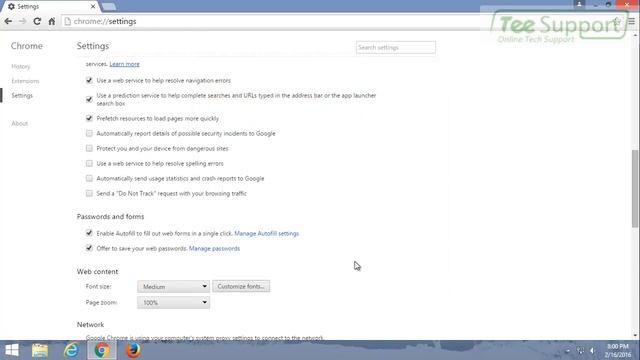Toggle web service for navigation errors checkbox

tap(89, 80)
